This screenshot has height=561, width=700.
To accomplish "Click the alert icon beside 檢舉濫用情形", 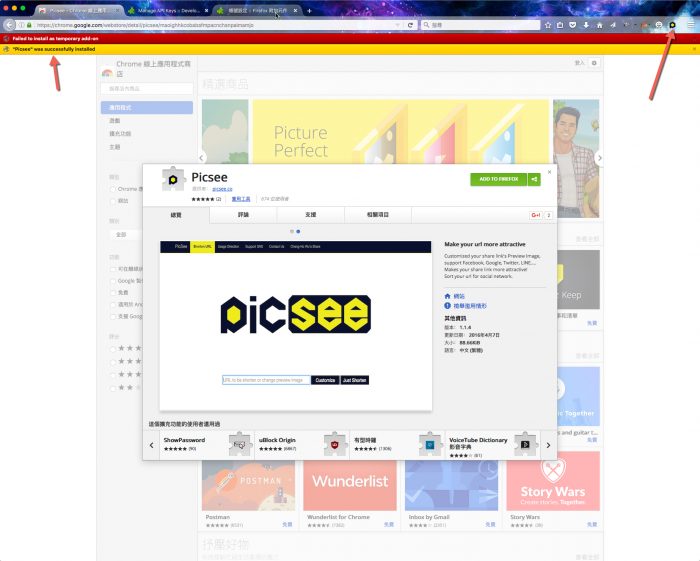I will [447, 306].
